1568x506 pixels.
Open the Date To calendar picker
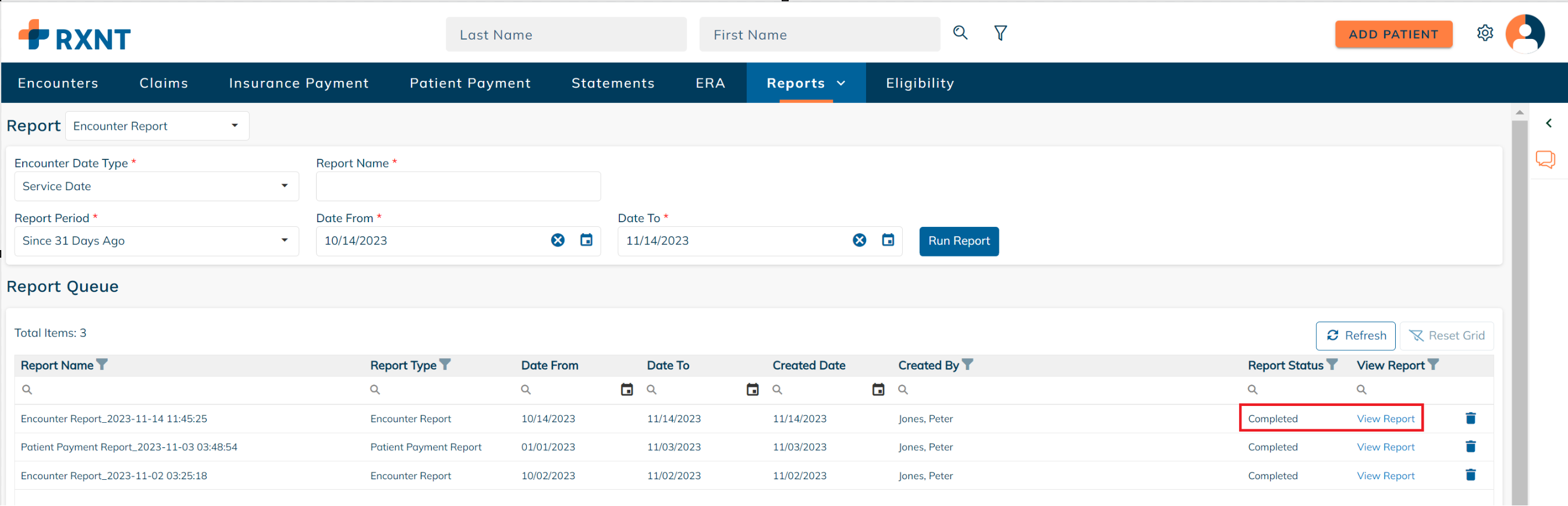pos(888,240)
